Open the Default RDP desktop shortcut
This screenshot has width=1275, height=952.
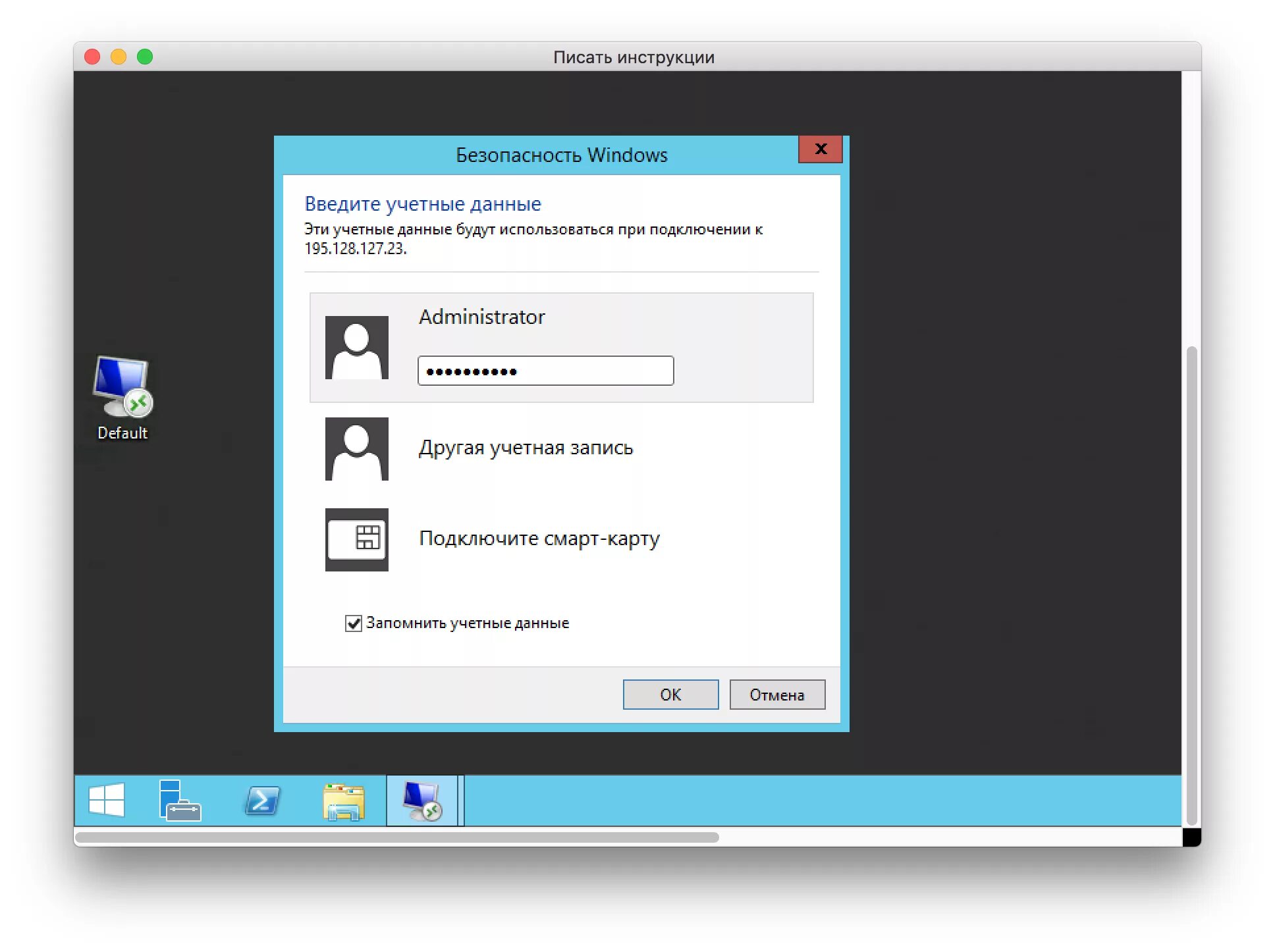[x=122, y=398]
